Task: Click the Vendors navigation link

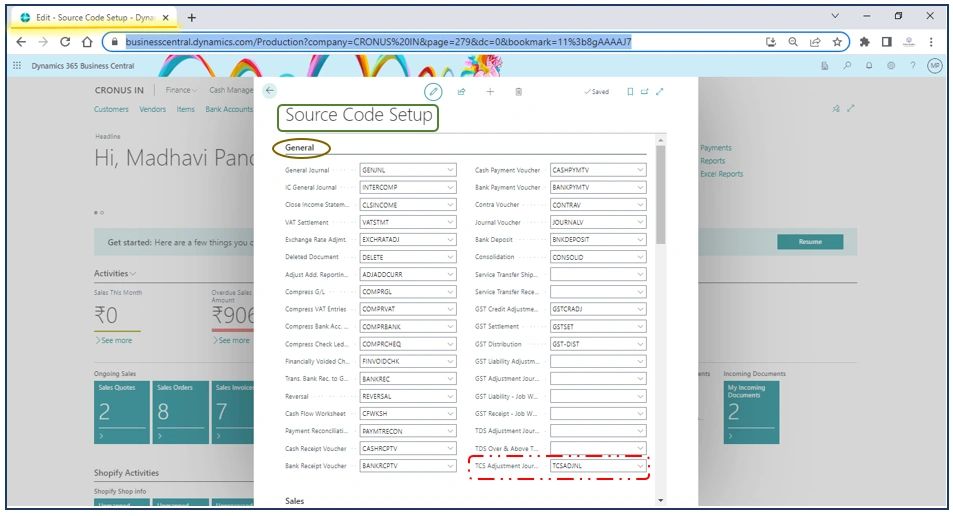Action: coord(152,109)
